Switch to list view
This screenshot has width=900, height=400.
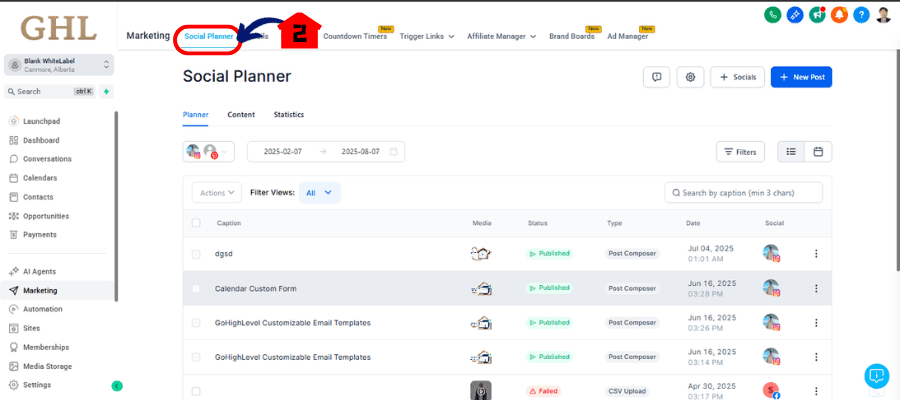[x=791, y=152]
